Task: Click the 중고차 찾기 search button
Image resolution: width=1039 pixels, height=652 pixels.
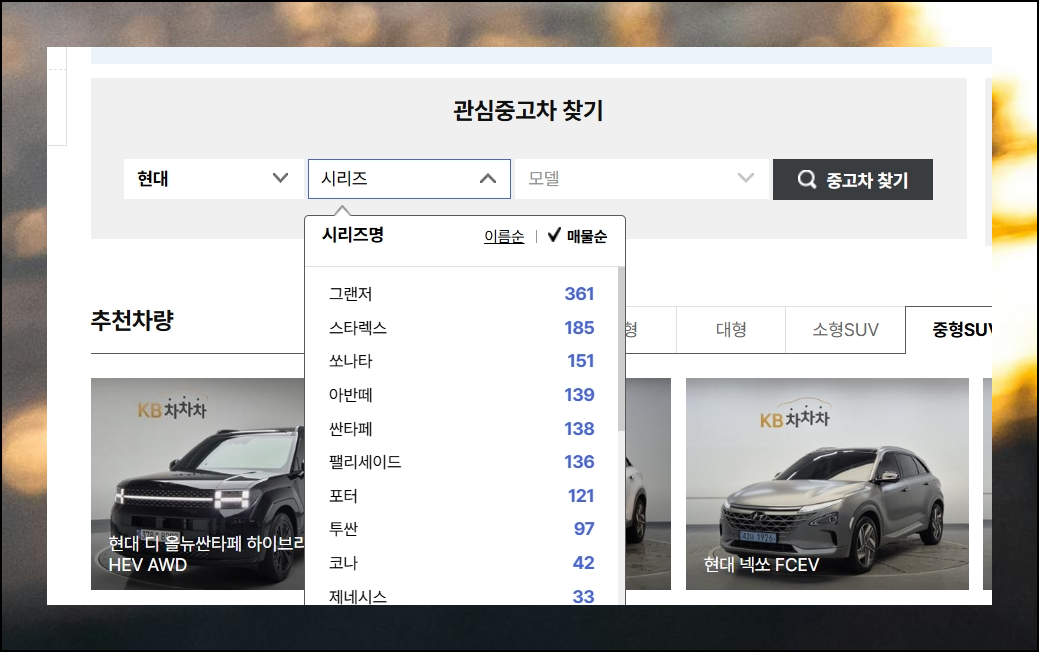Action: pyautogui.click(x=853, y=180)
